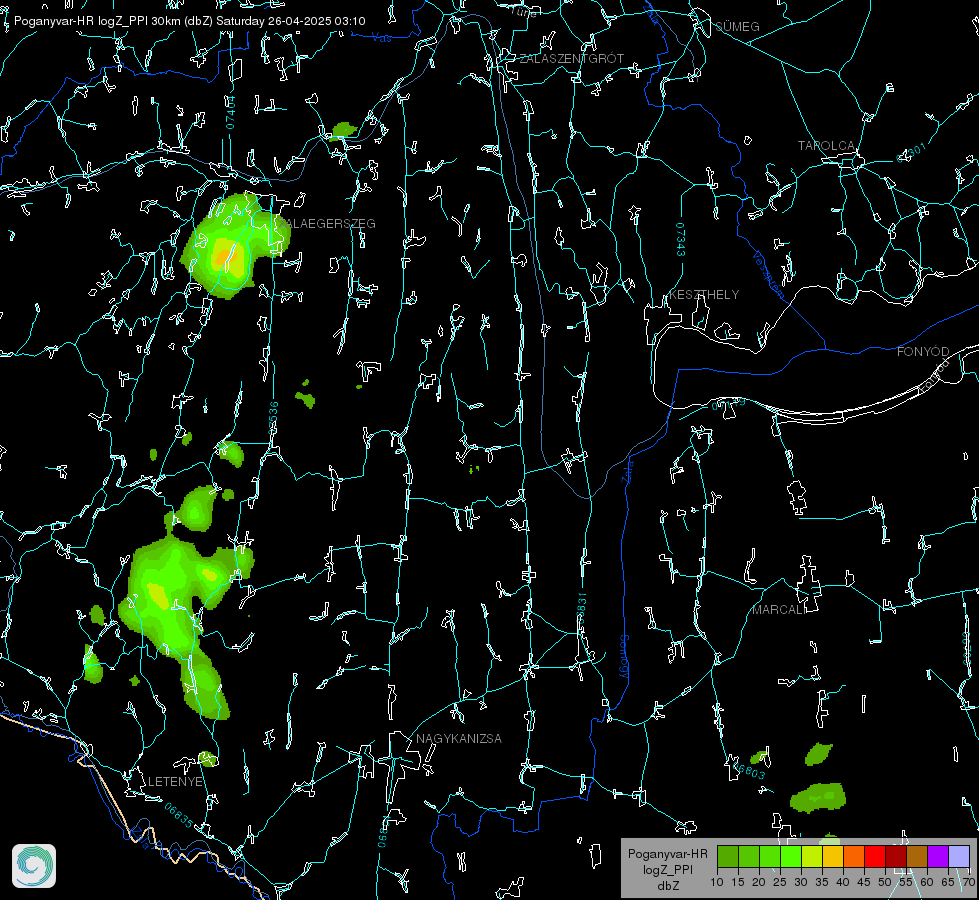Image resolution: width=979 pixels, height=900 pixels.
Task: Click the ZALAEGERSZEG city label
Action: (x=327, y=224)
